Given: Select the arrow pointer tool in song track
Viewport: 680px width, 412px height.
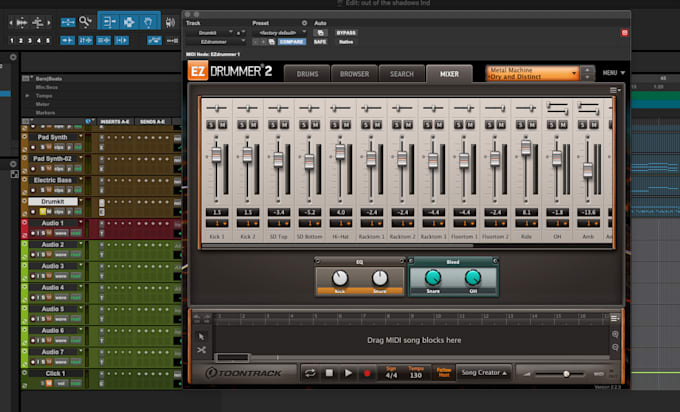Looking at the screenshot, I should pyautogui.click(x=201, y=335).
